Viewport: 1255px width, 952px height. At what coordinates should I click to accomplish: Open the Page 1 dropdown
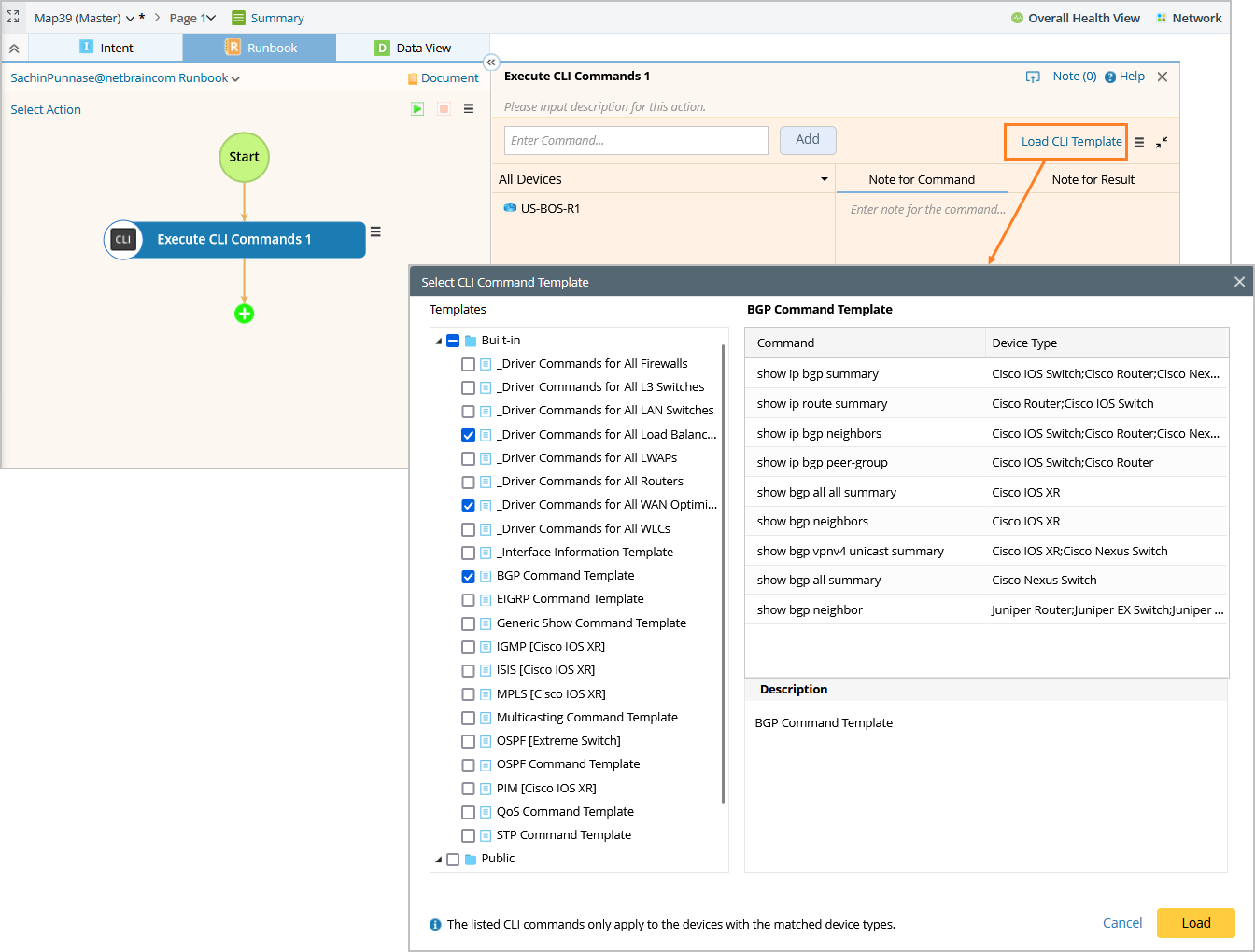211,19
